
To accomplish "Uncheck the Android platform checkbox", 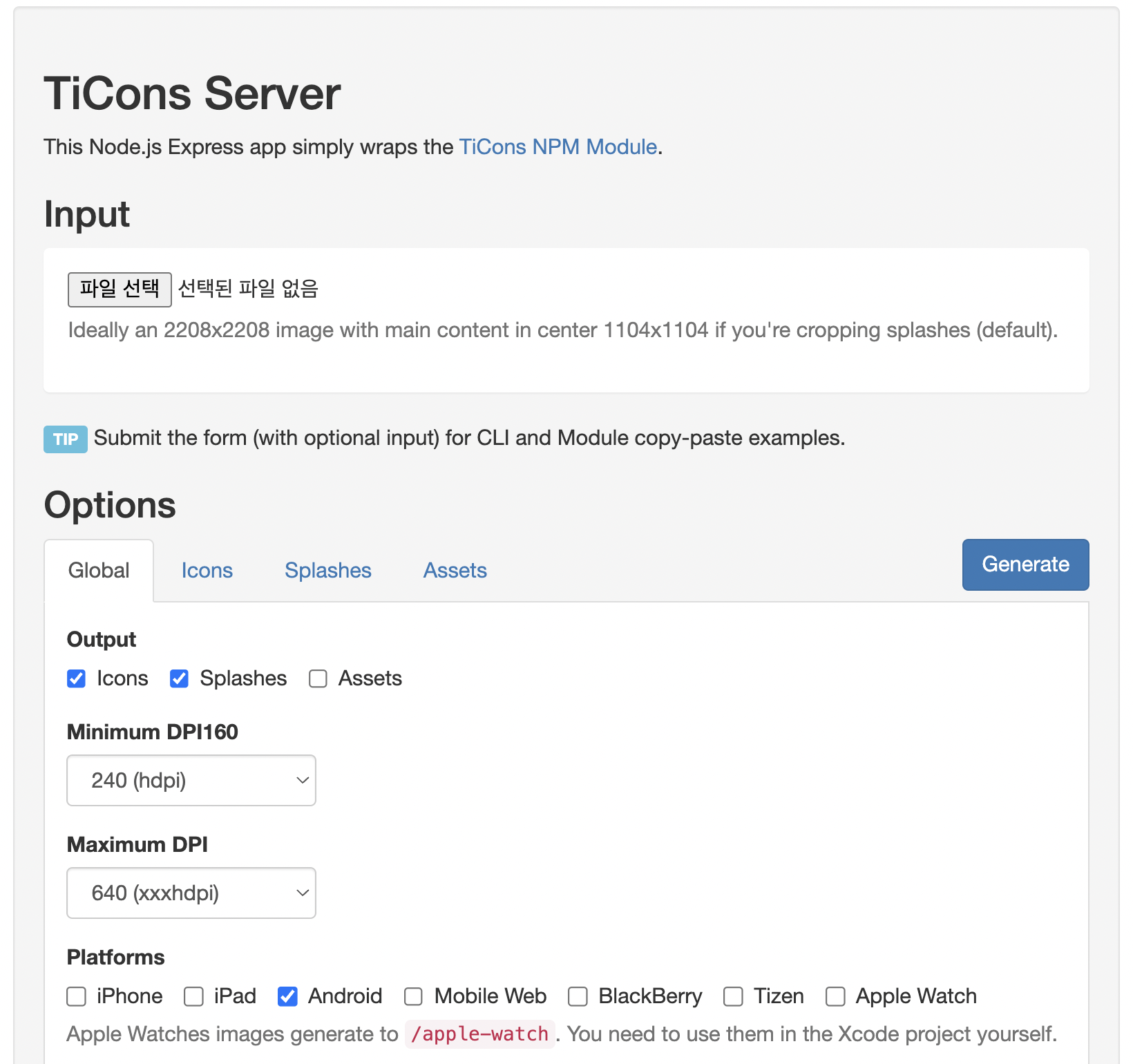I will (287, 996).
